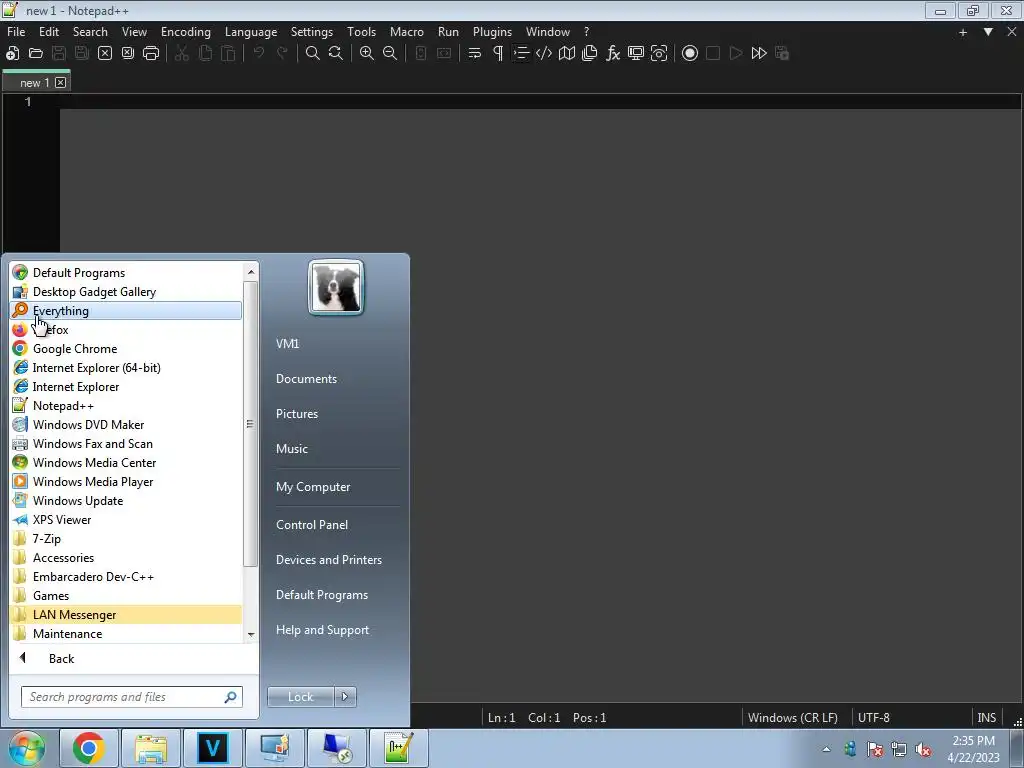
Task: Launch Notepad++ from the Start menu programs
Action: (x=126, y=406)
